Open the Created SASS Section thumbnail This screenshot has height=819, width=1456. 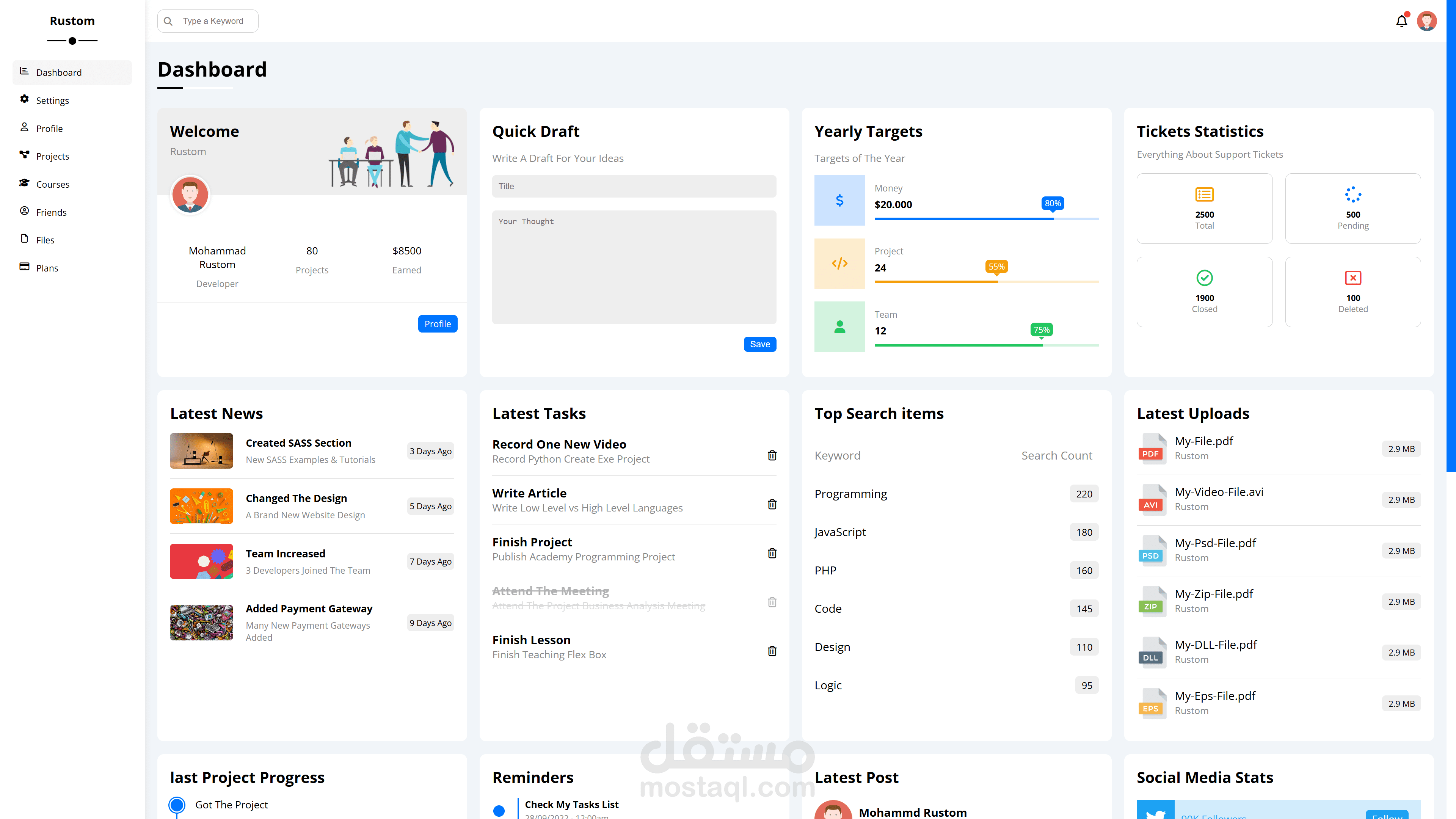click(x=201, y=450)
